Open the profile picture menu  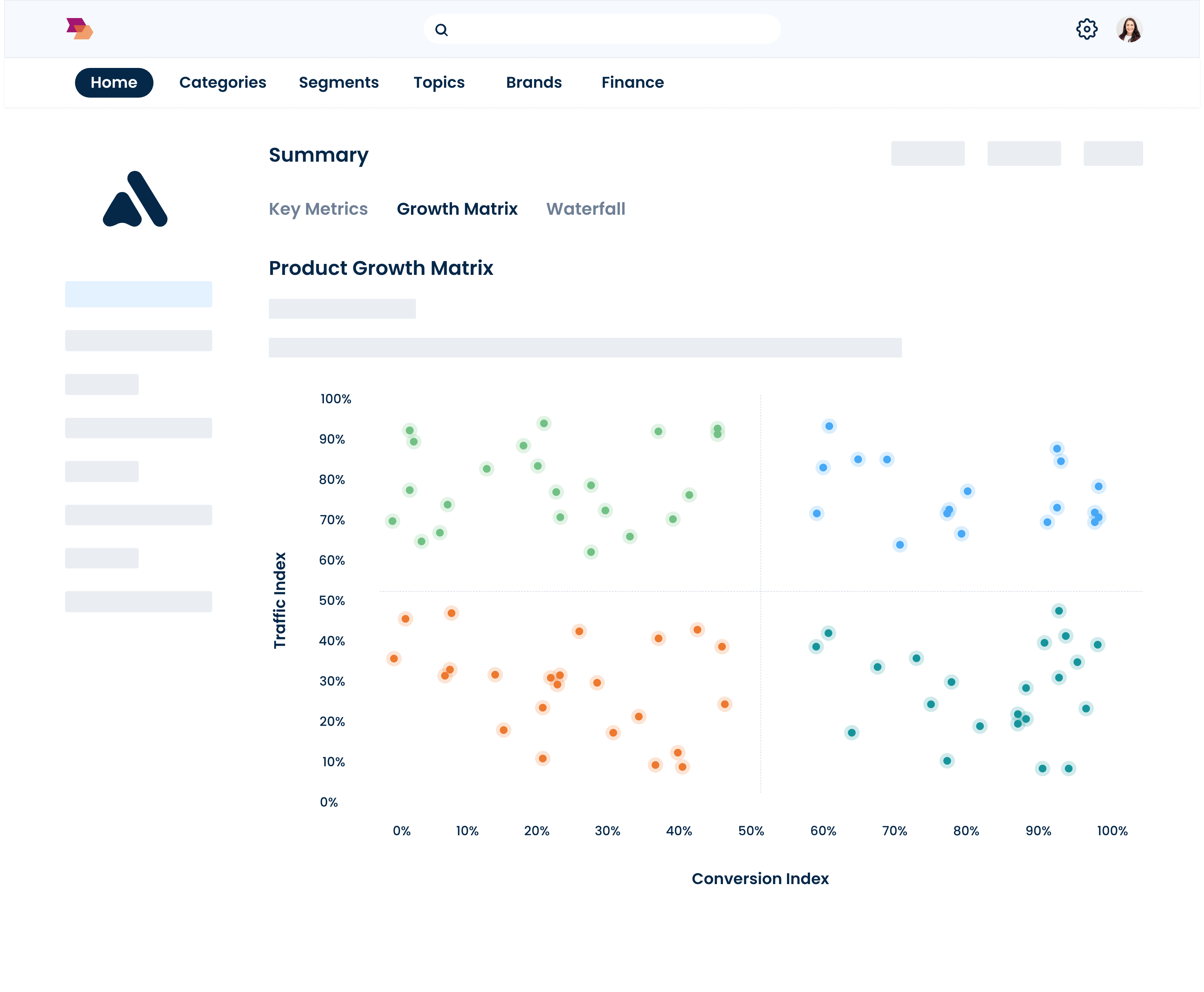coord(1129,29)
